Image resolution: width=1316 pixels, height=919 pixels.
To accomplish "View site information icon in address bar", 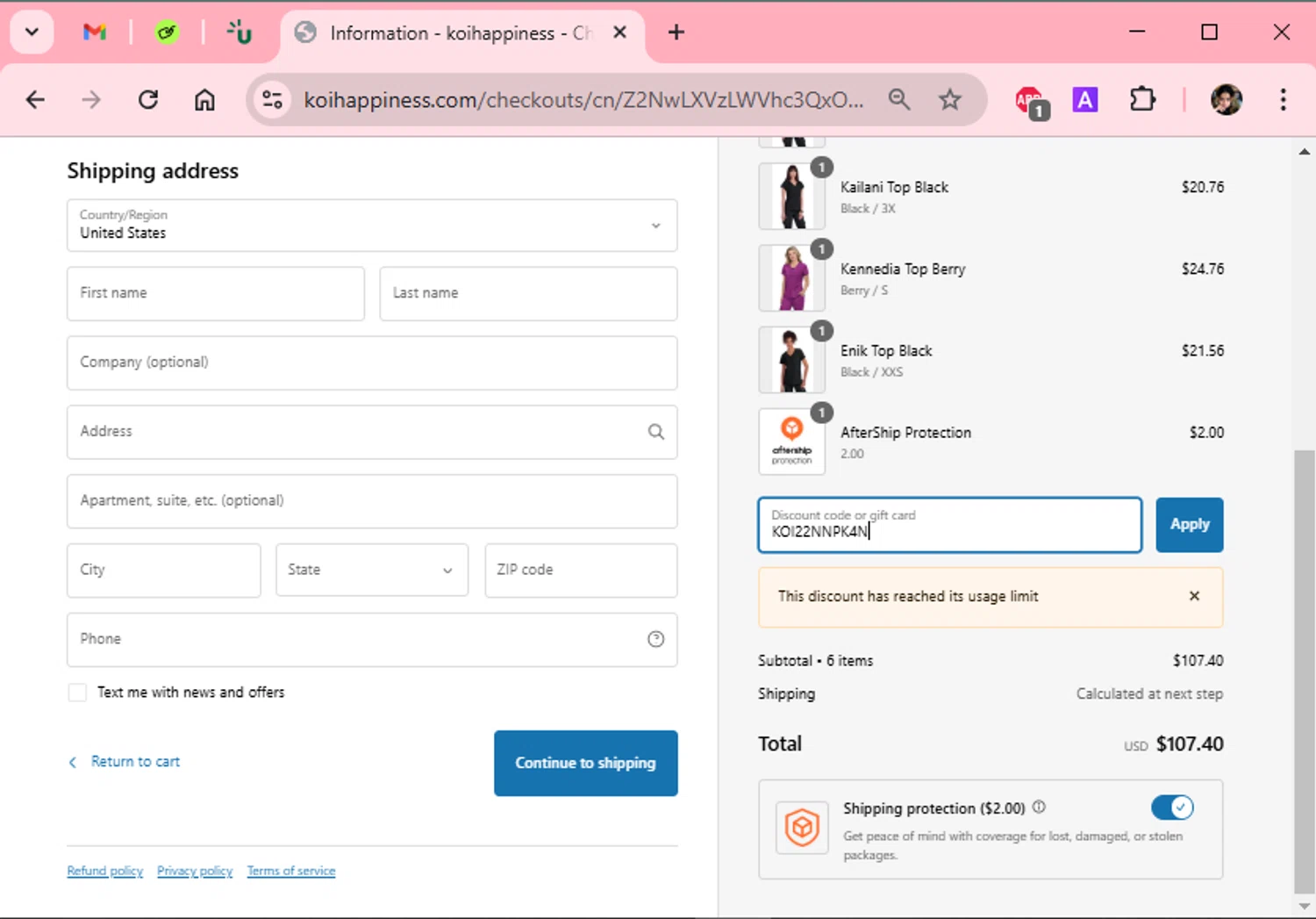I will pyautogui.click(x=273, y=100).
